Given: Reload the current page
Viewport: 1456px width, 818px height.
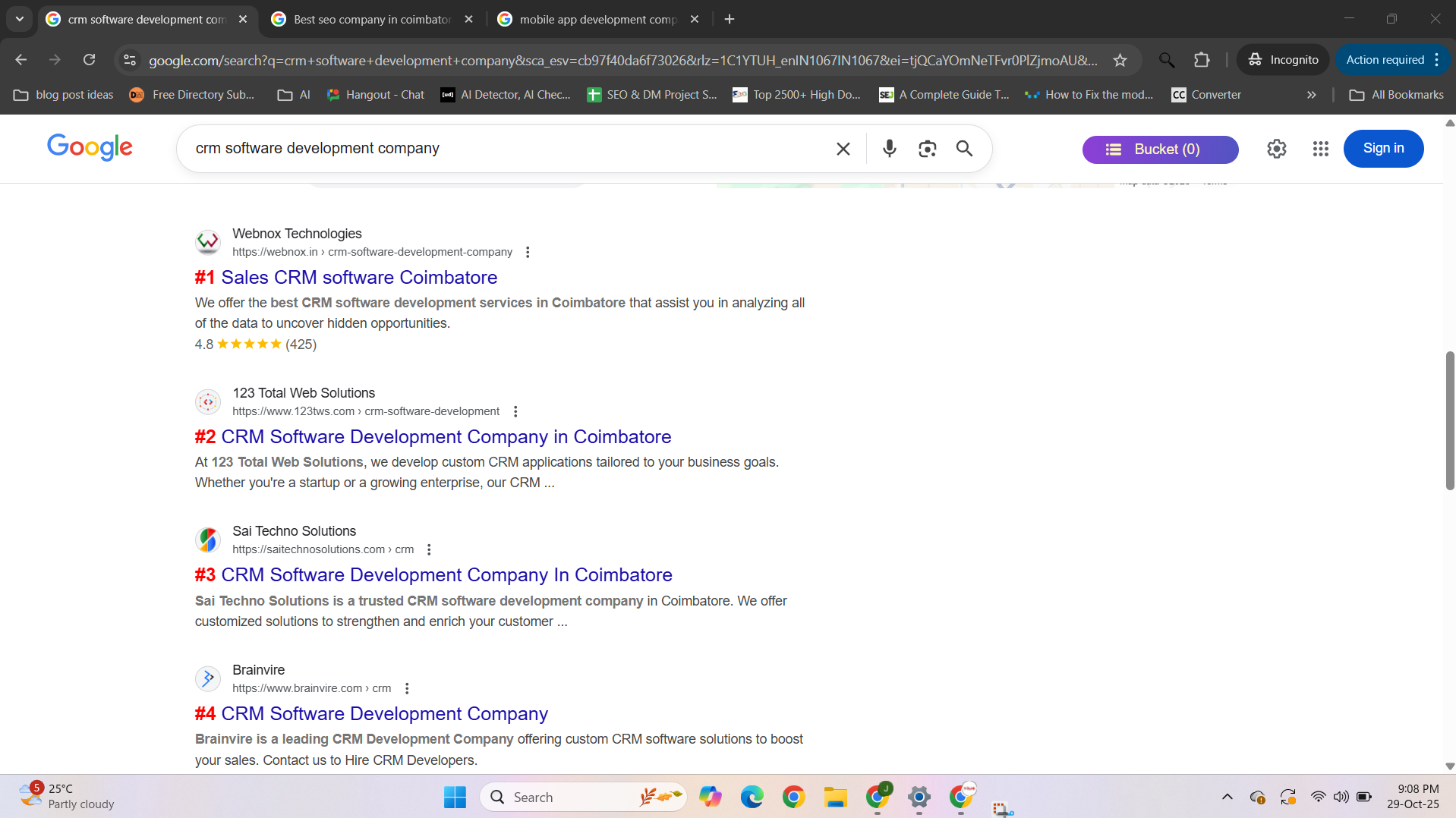Looking at the screenshot, I should (89, 60).
